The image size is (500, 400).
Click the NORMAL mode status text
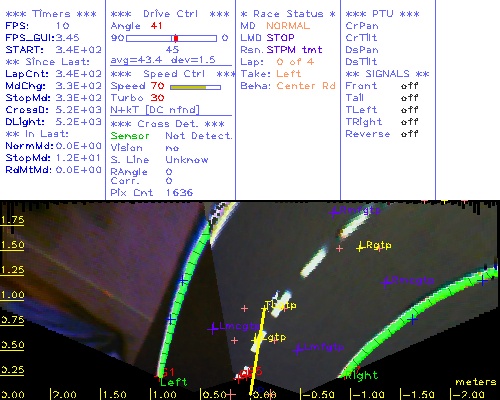[x=288, y=26]
